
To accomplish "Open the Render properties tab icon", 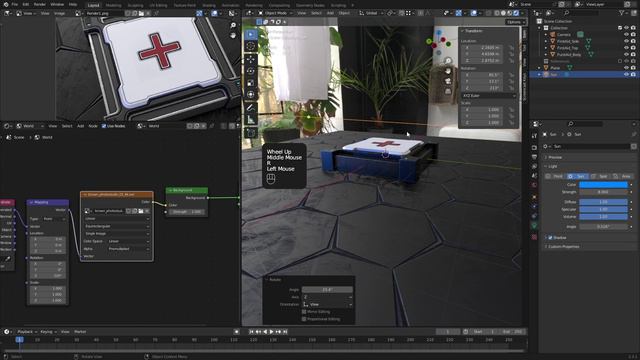I will [534, 147].
